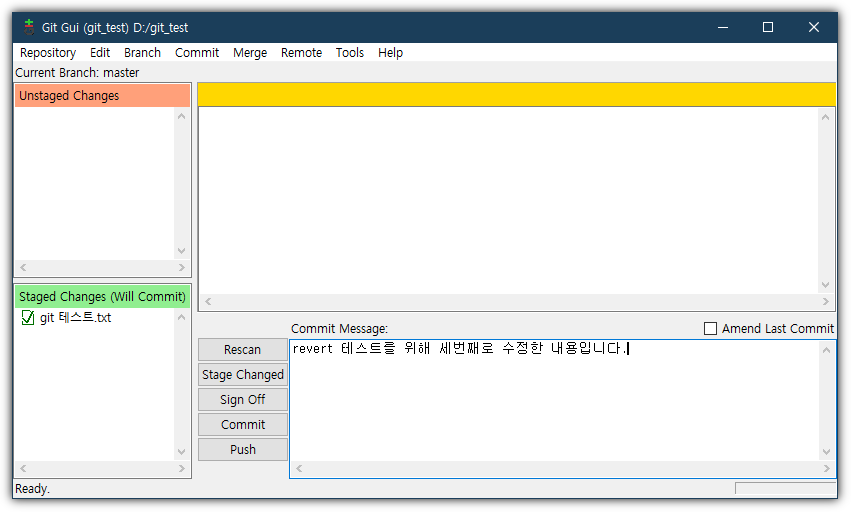
Task: Click left arrow of Unstaged Changes horizontal scrollbar
Action: (x=23, y=267)
